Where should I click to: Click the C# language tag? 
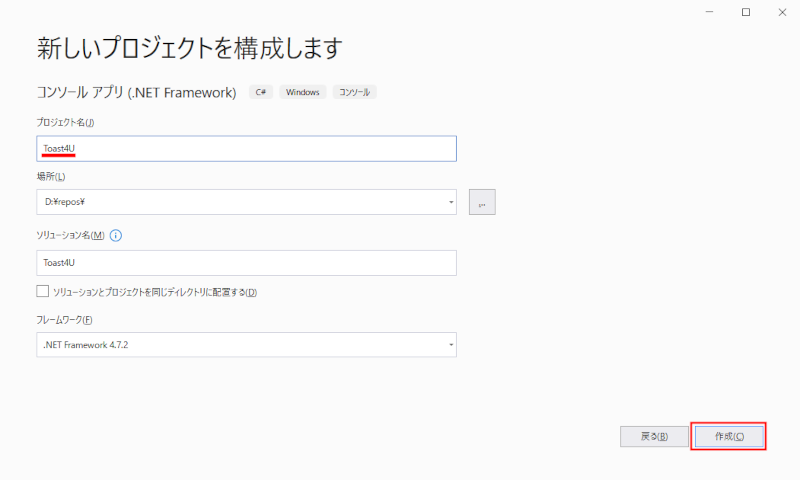click(x=260, y=92)
